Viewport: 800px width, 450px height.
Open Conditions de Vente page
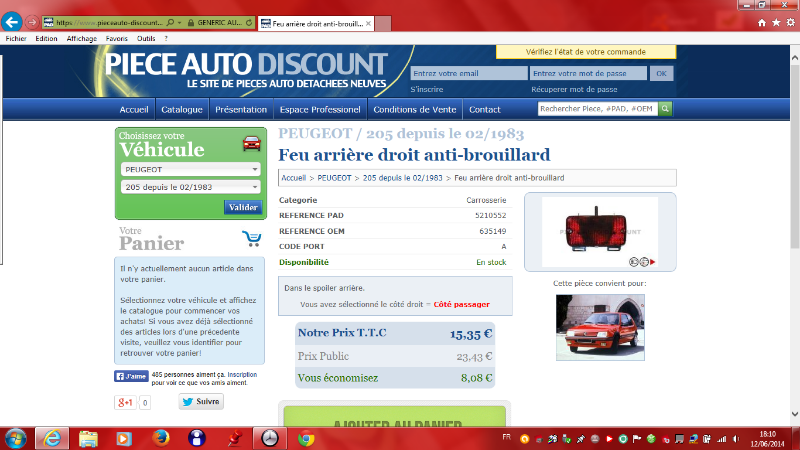point(414,109)
